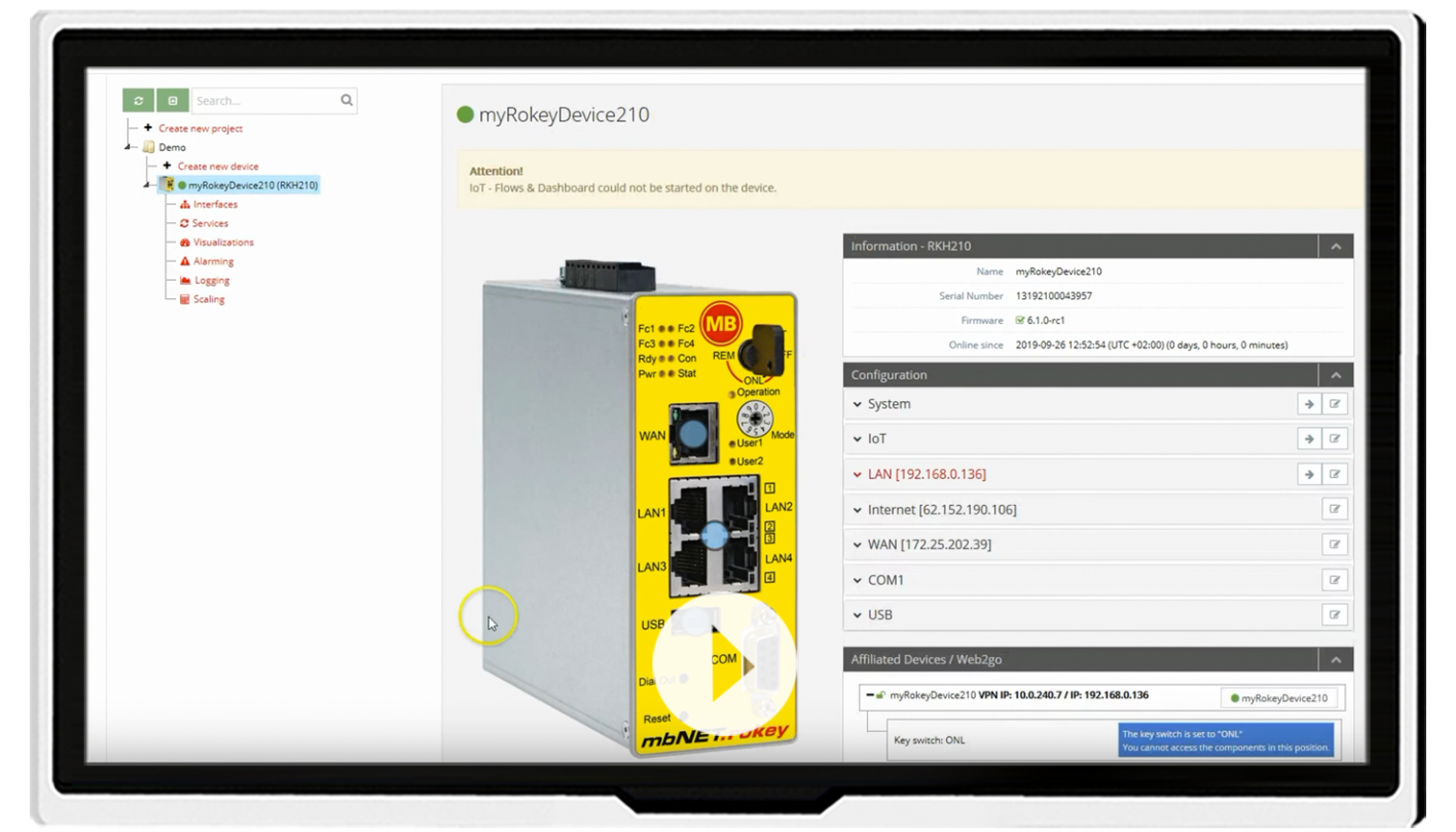
Task: Click the arrow button in IoT row
Action: pyautogui.click(x=1309, y=439)
